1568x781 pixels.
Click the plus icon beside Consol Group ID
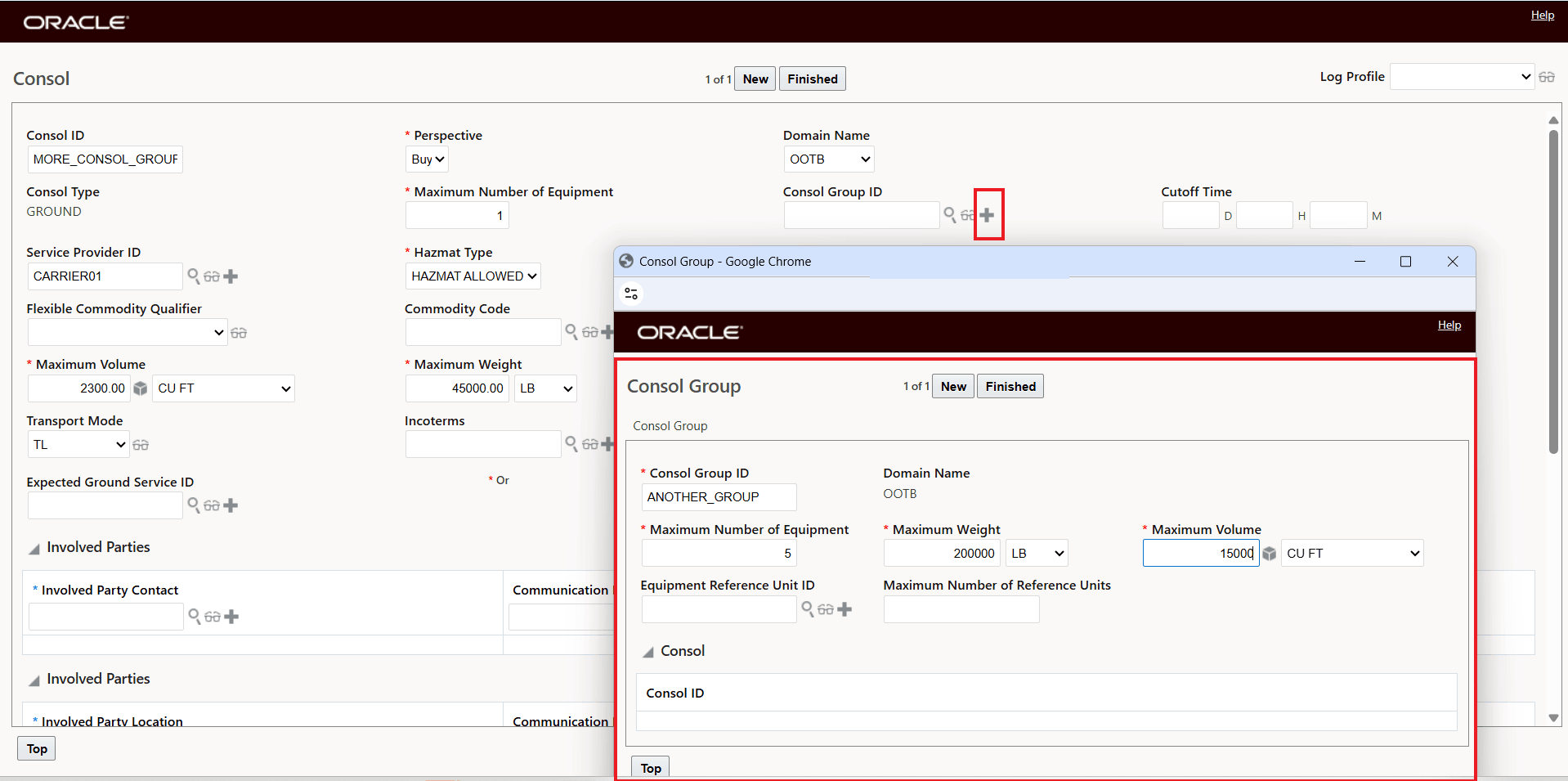(988, 214)
